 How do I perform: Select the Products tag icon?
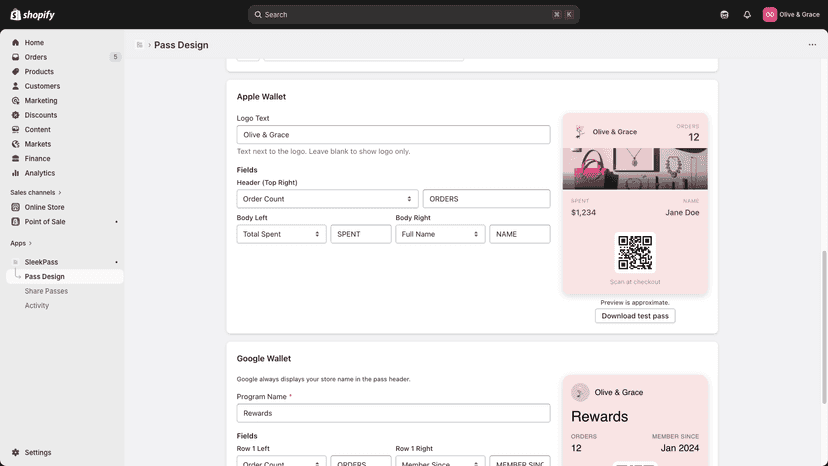click(x=15, y=71)
